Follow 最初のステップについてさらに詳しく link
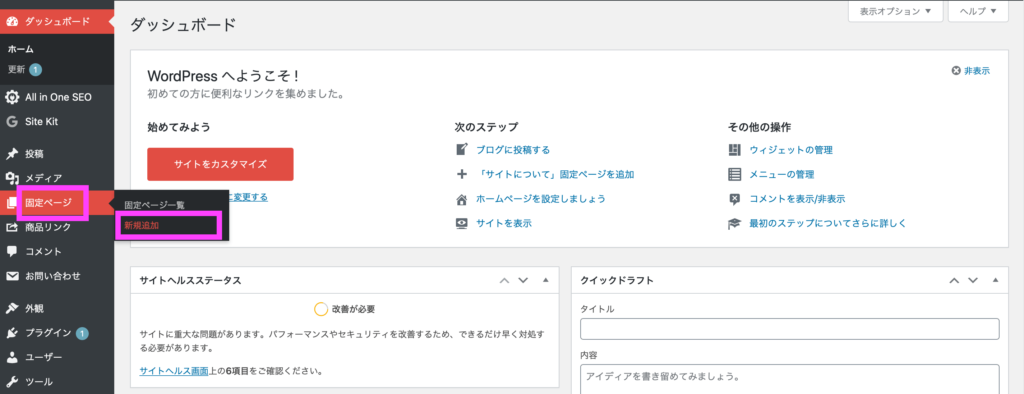The image size is (1024, 394). tap(827, 223)
